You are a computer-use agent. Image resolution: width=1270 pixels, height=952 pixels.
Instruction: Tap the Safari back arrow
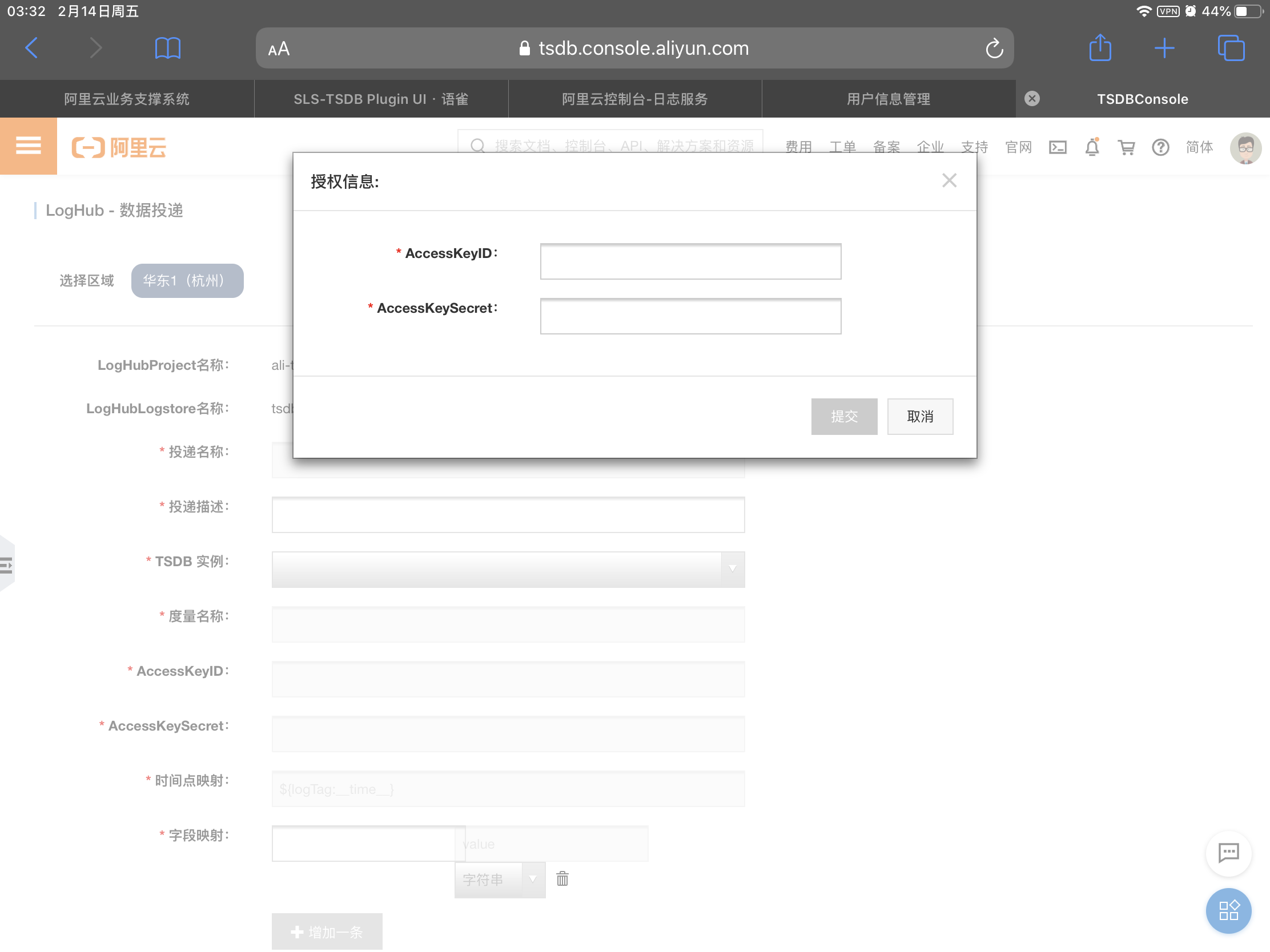point(32,48)
